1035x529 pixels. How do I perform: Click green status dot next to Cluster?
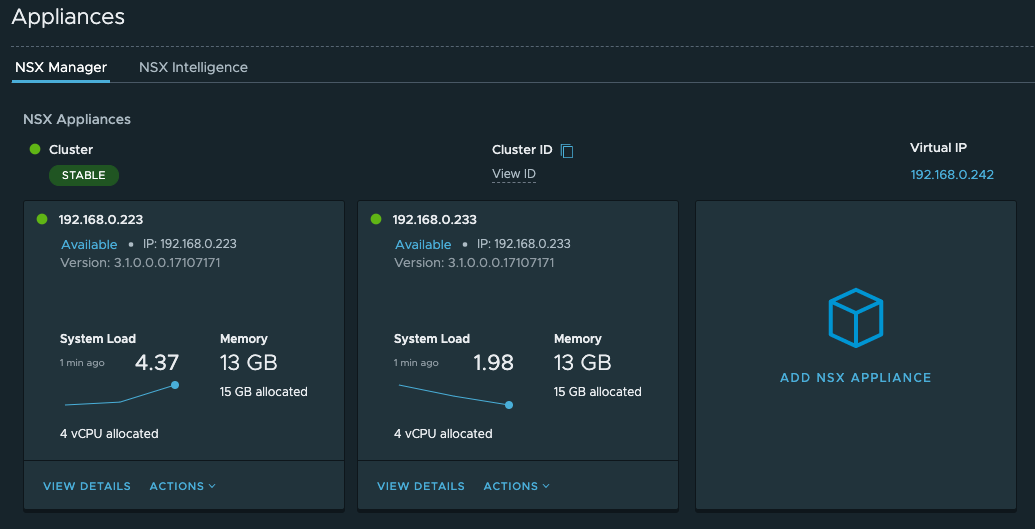pyautogui.click(x=35, y=149)
